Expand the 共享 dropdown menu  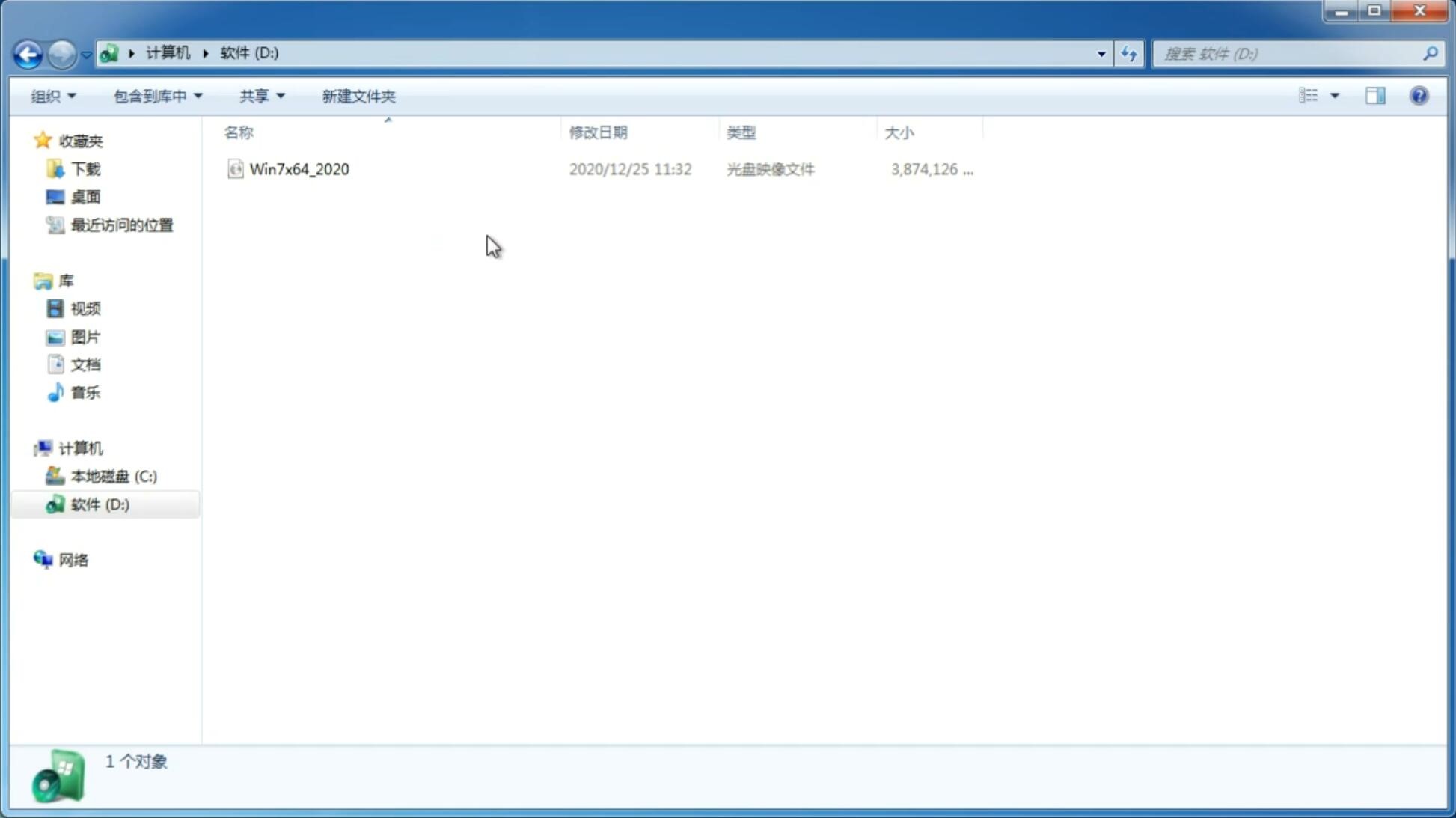262,95
